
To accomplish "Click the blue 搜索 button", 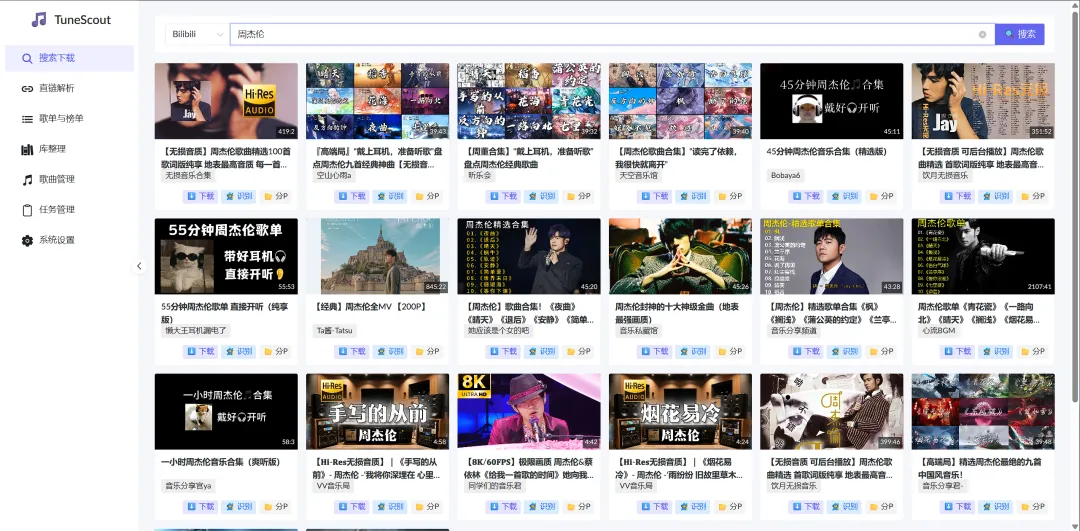I will (1019, 34).
